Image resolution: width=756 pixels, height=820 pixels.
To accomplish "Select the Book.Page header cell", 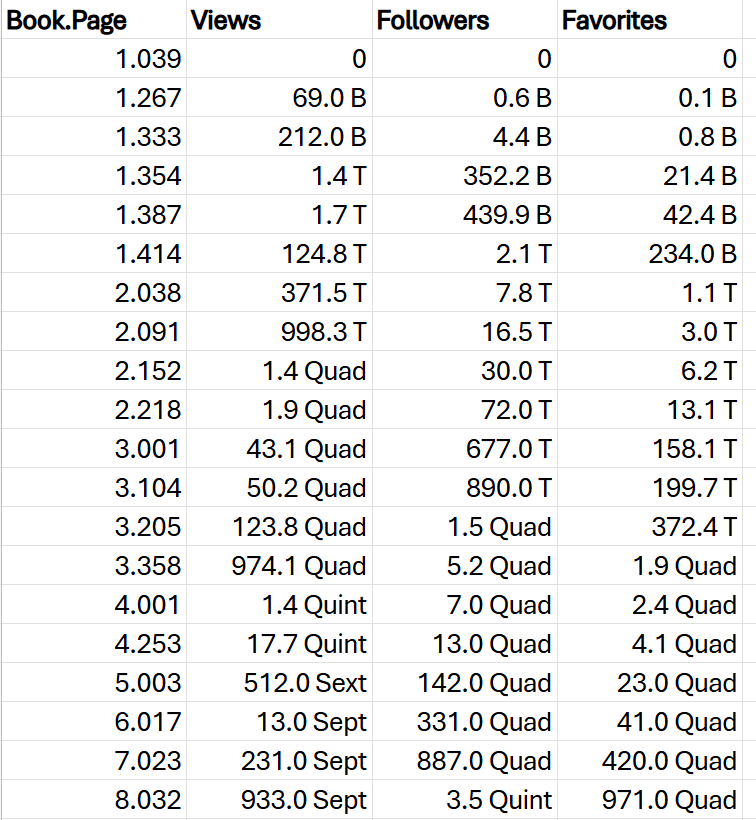I will coord(94,20).
